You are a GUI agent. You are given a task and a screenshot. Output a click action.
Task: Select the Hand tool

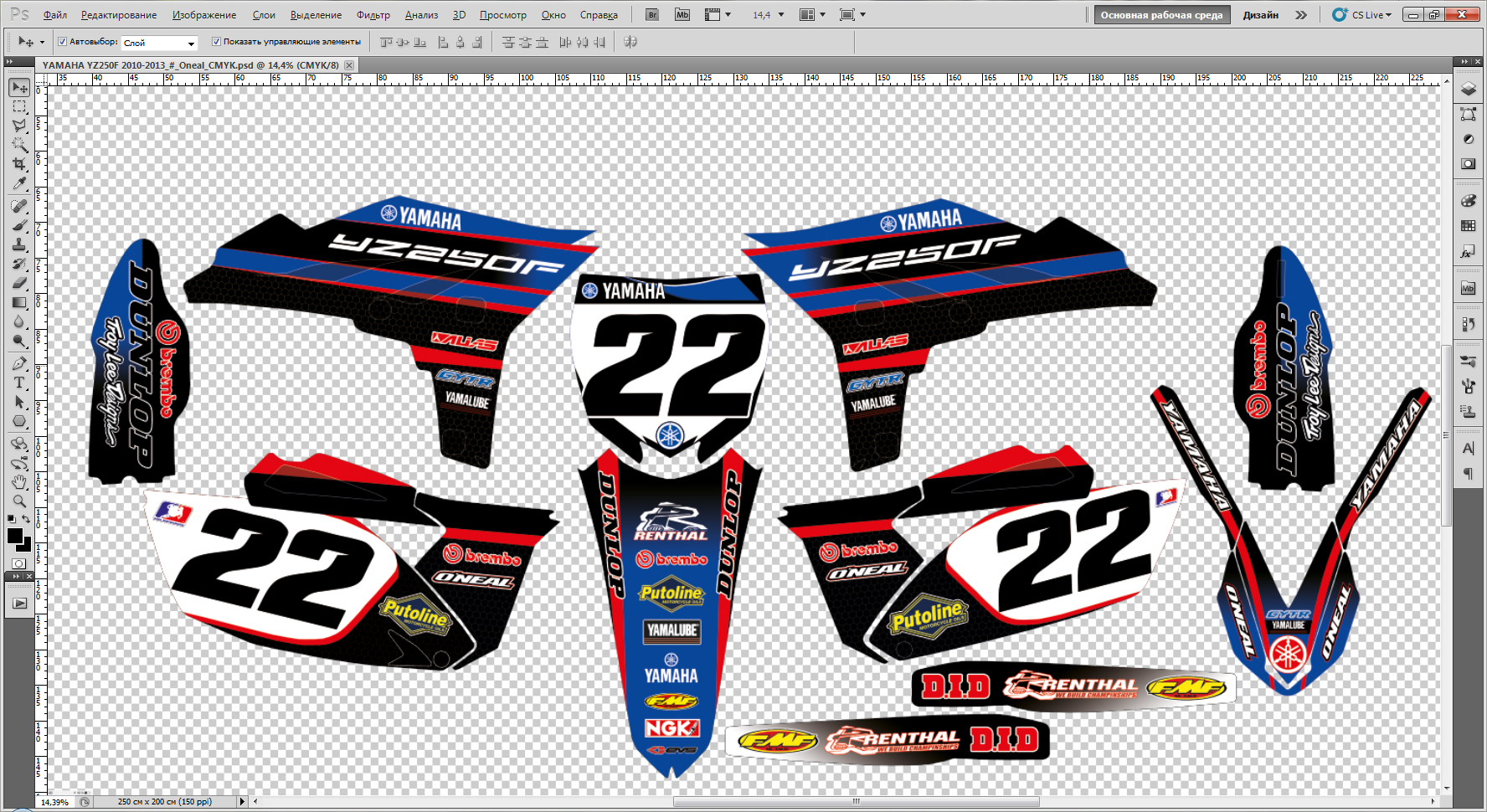(19, 482)
